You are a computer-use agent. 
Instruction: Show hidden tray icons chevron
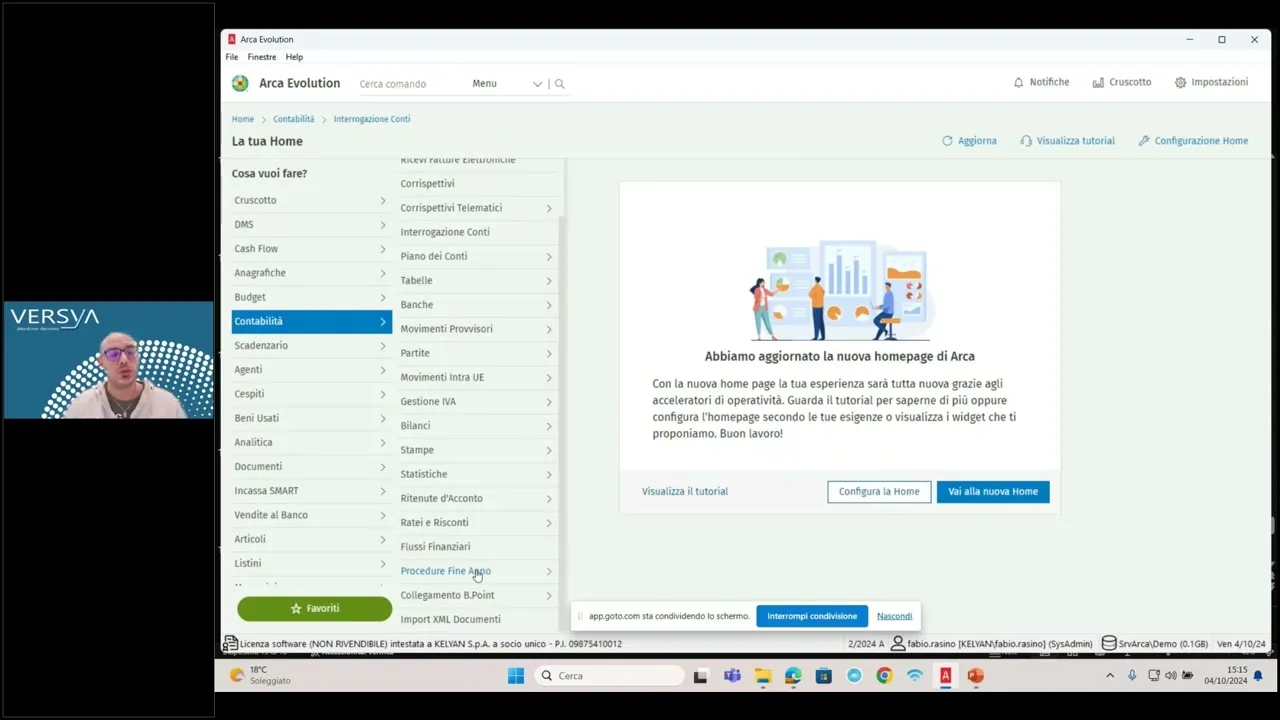pos(1109,676)
